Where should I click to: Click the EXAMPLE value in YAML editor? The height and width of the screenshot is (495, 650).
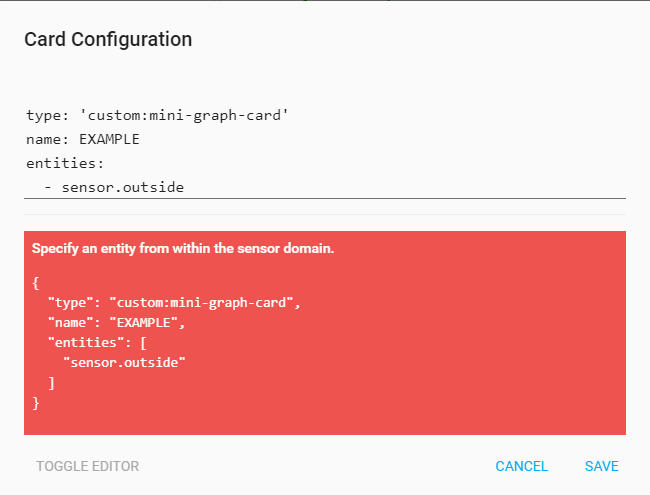[109, 139]
